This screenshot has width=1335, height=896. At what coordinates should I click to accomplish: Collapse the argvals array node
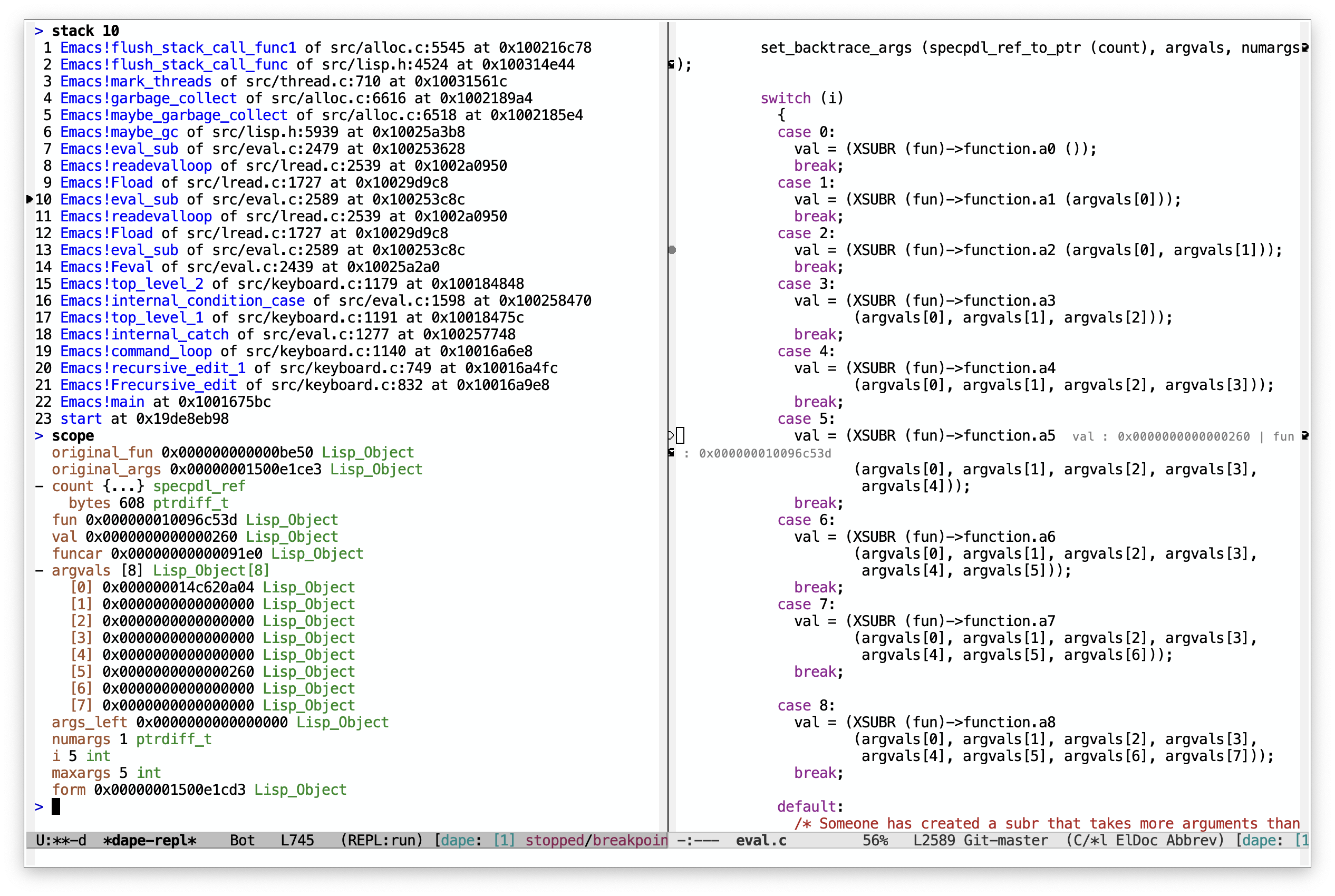(39, 570)
